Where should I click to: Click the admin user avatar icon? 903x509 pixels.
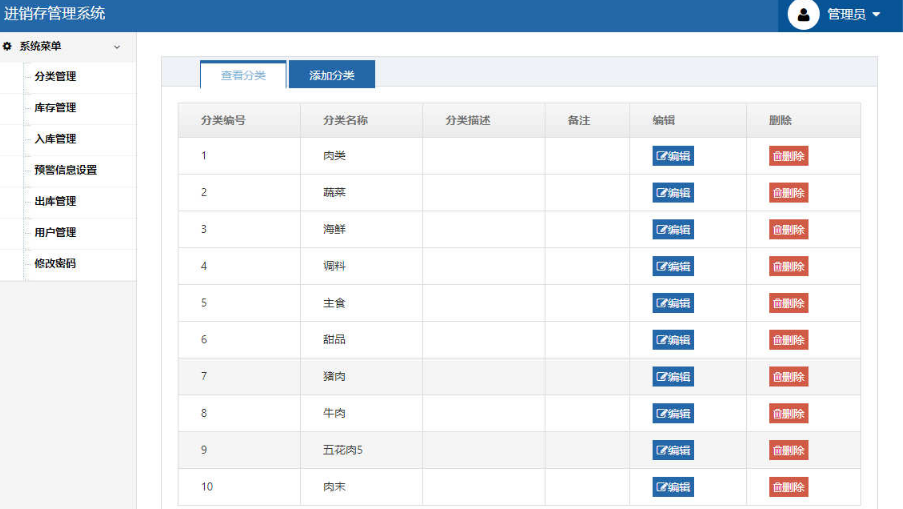click(803, 15)
